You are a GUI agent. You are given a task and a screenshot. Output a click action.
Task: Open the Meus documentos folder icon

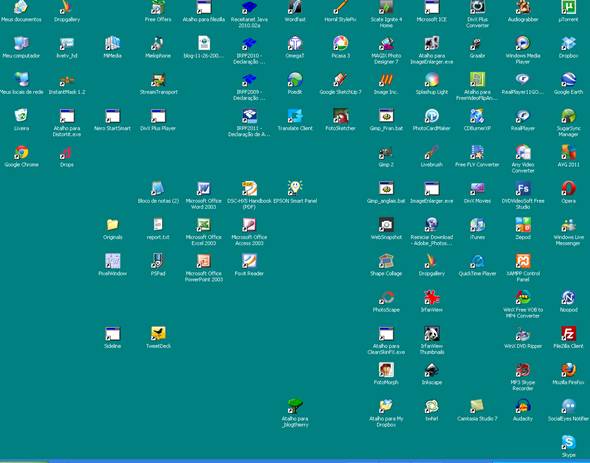(21, 7)
